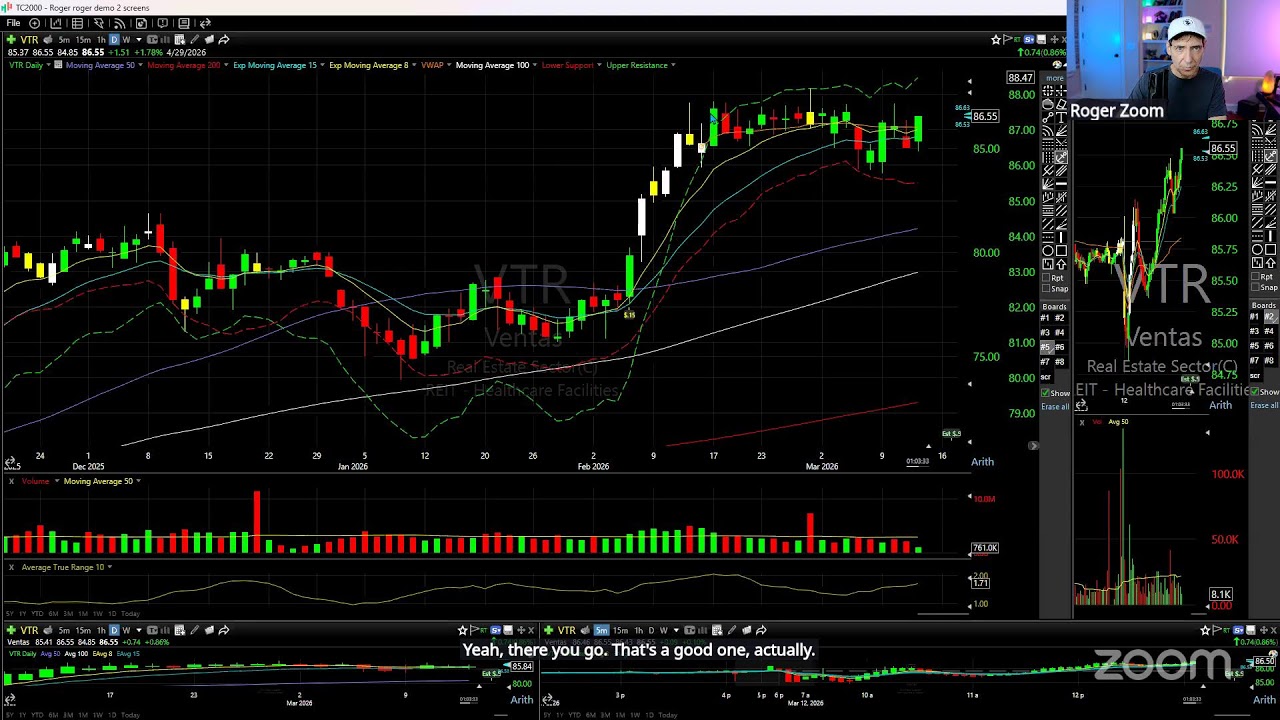
Task: Click 5Y range at main chart bottom-left
Action: (x=10, y=613)
